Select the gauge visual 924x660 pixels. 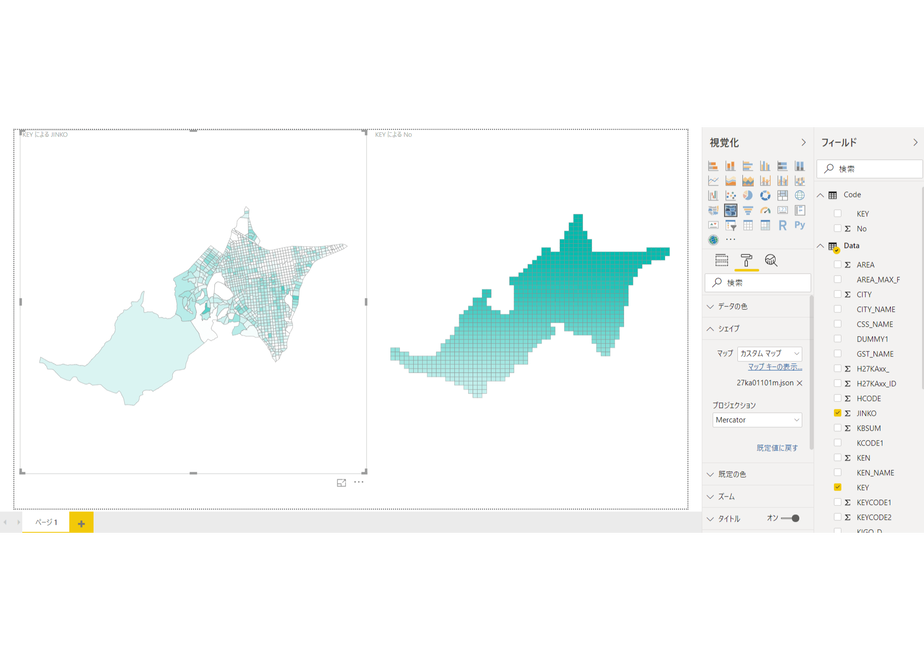[x=765, y=210]
